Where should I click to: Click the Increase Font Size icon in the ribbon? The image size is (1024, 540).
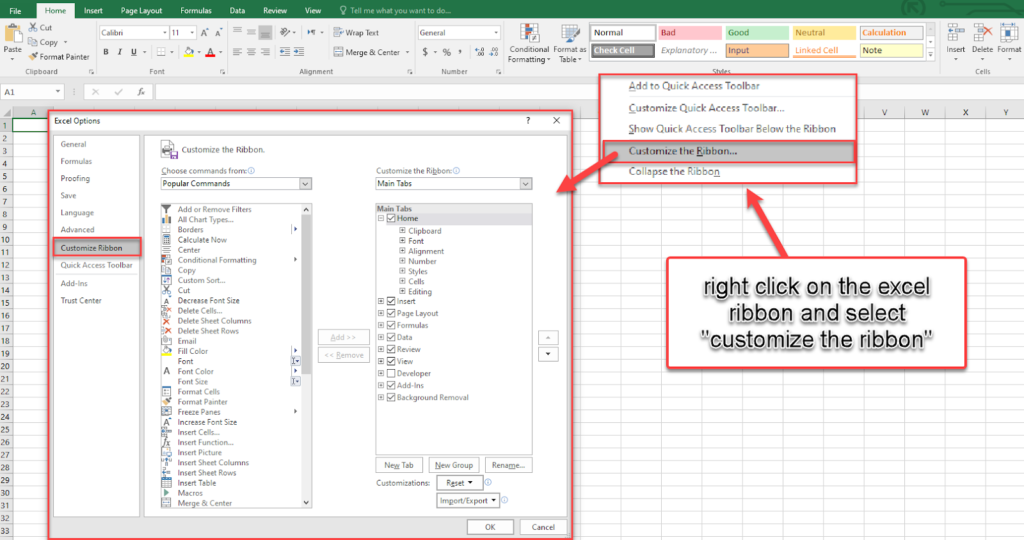(x=204, y=33)
